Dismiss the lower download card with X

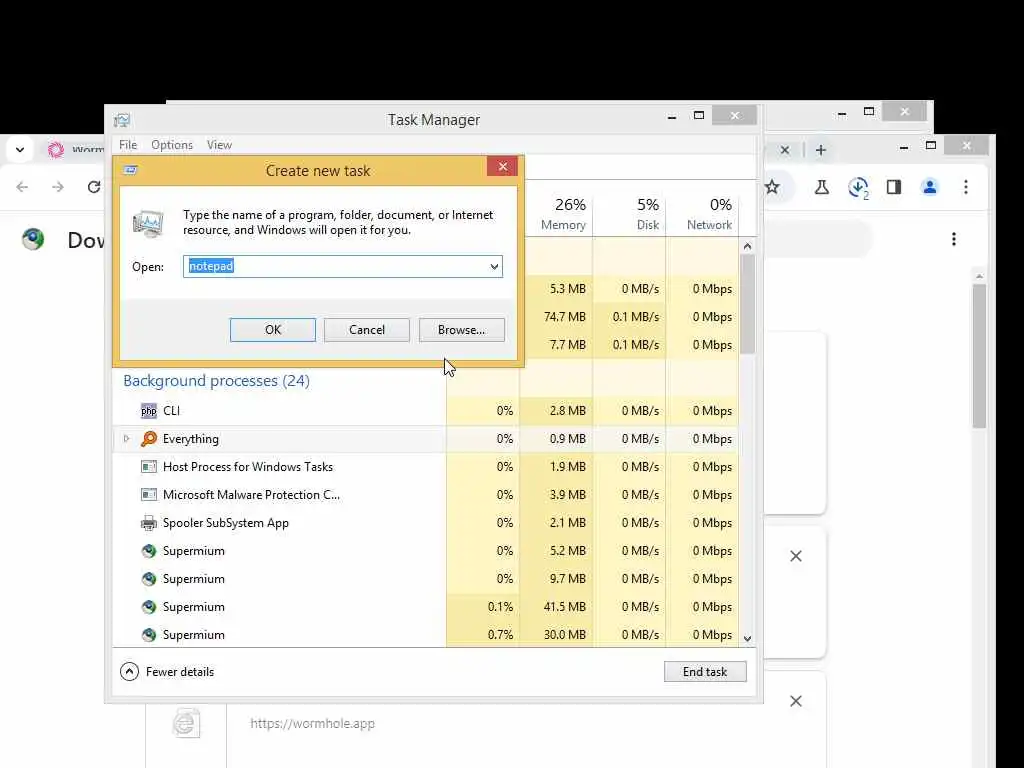(x=795, y=701)
